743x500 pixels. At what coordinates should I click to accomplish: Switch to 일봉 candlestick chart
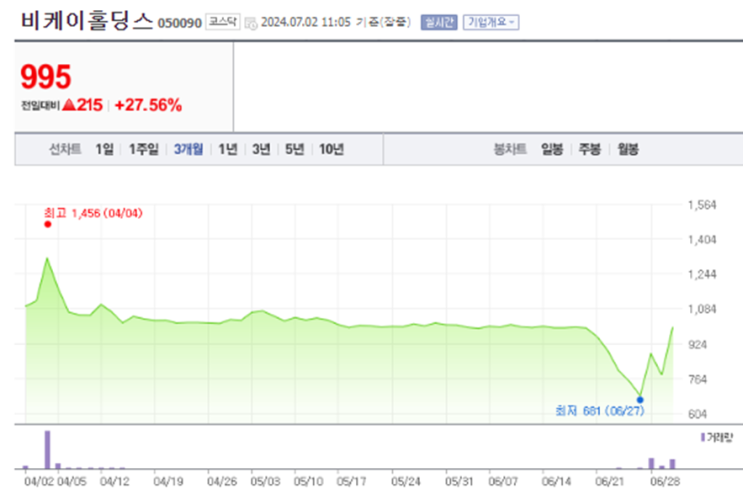[x=552, y=149]
